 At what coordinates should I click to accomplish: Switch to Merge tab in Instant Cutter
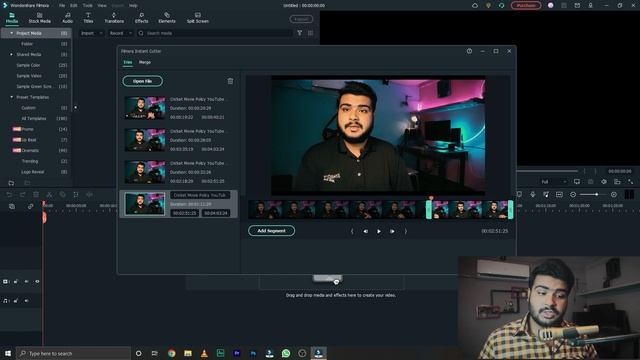[145, 62]
